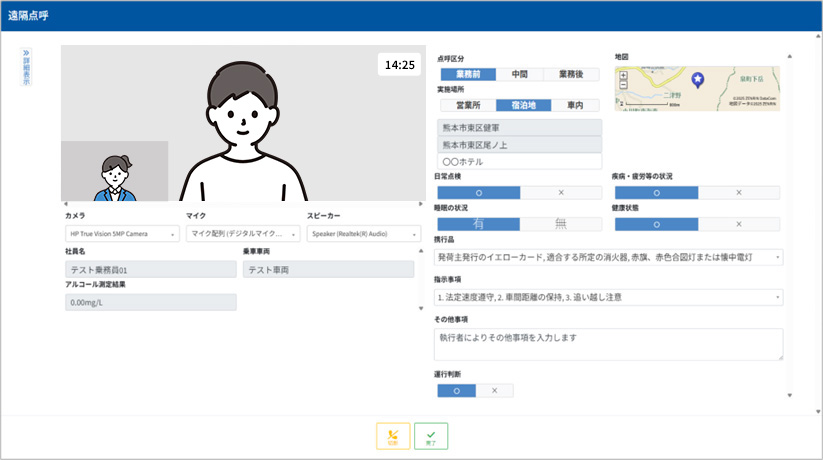Image resolution: width=823 pixels, height=460 pixels.
Task: Click the 遠隔点呼 title text
Action: coord(28,16)
